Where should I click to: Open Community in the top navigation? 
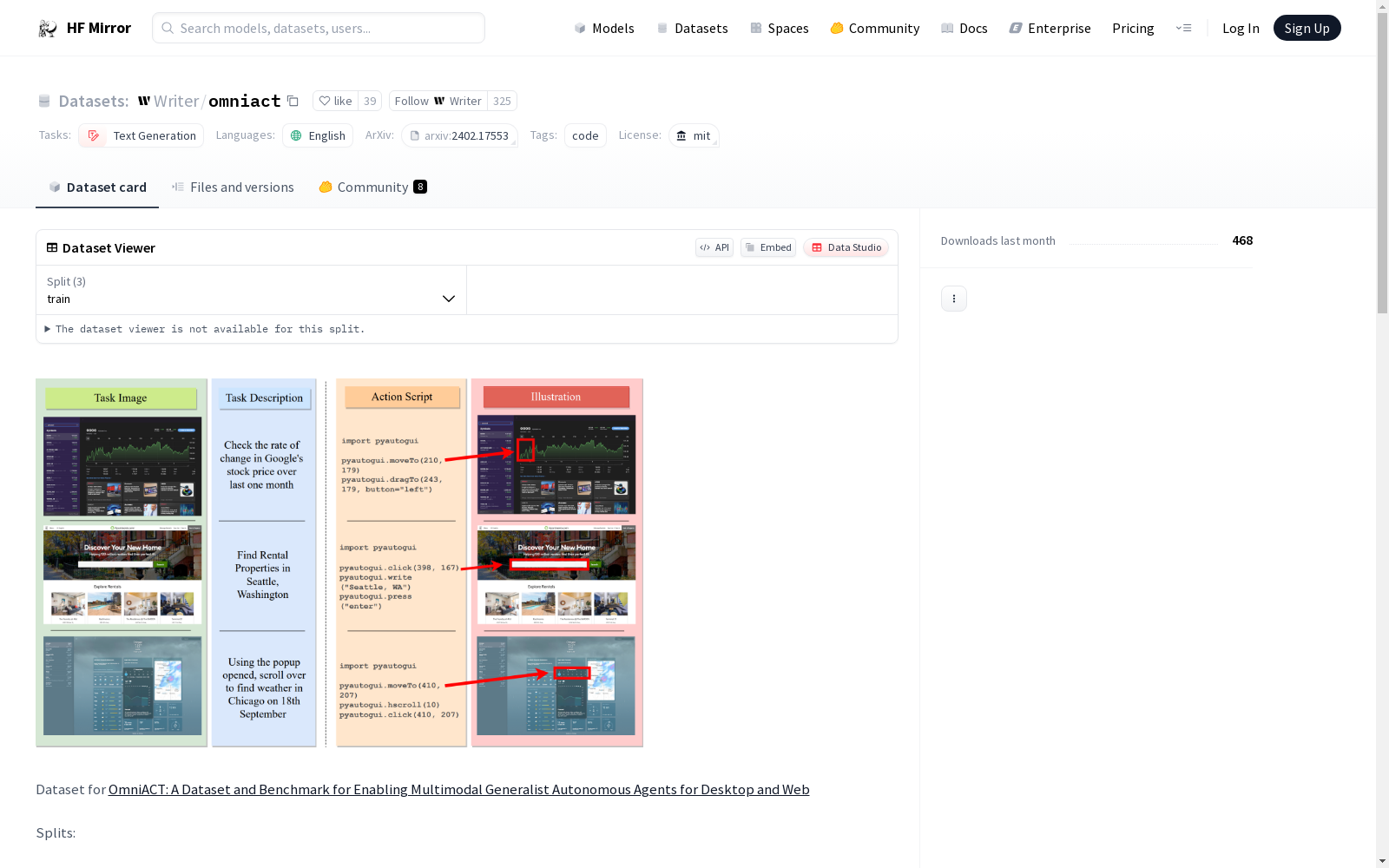[x=875, y=28]
